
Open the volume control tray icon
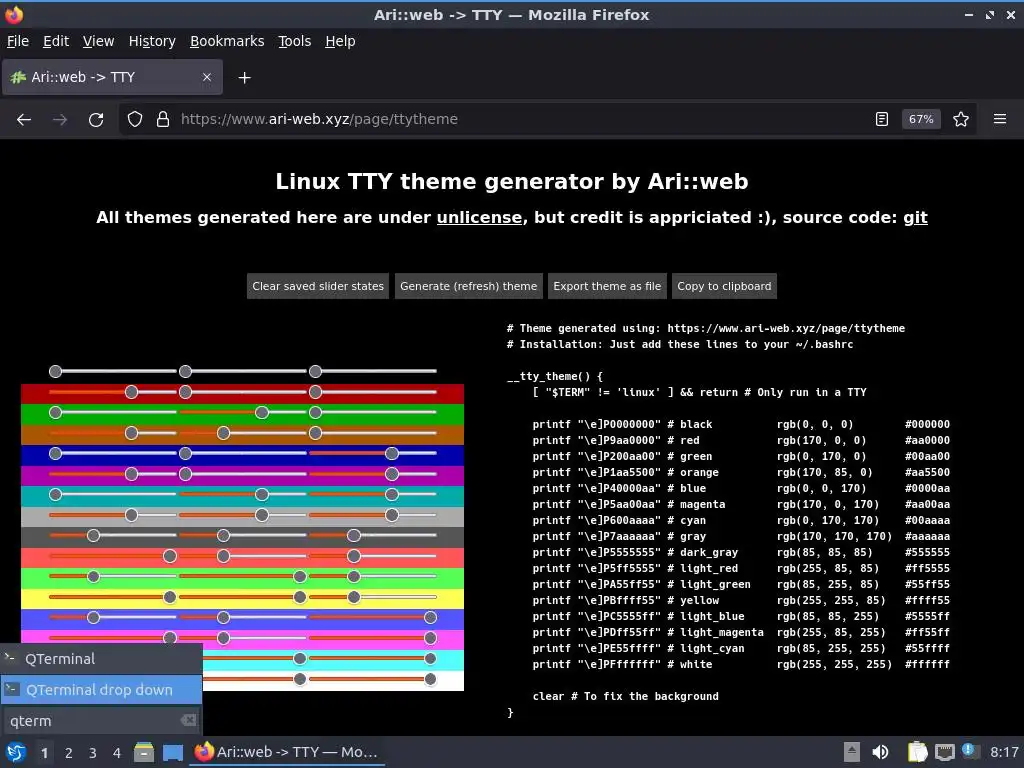[x=880, y=752]
